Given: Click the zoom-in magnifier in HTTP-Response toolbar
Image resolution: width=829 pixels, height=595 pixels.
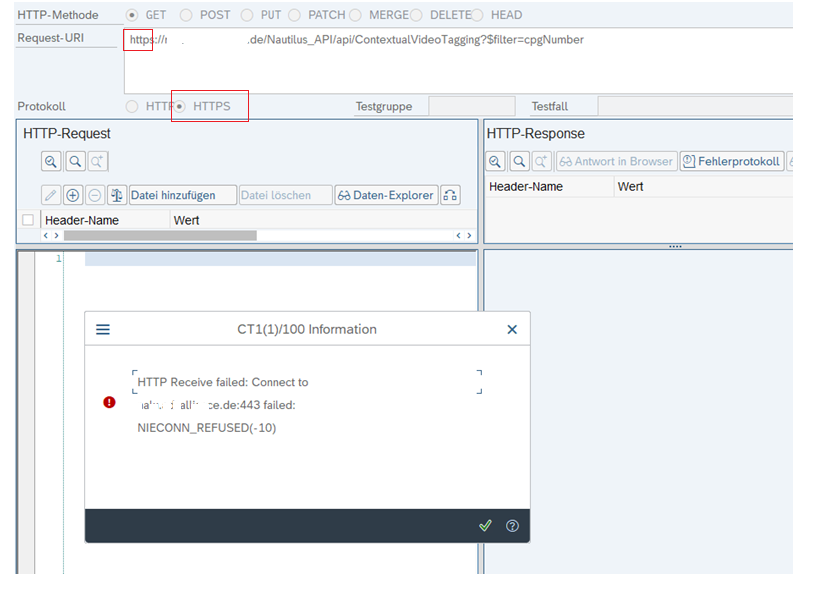Looking at the screenshot, I should pyautogui.click(x=495, y=161).
